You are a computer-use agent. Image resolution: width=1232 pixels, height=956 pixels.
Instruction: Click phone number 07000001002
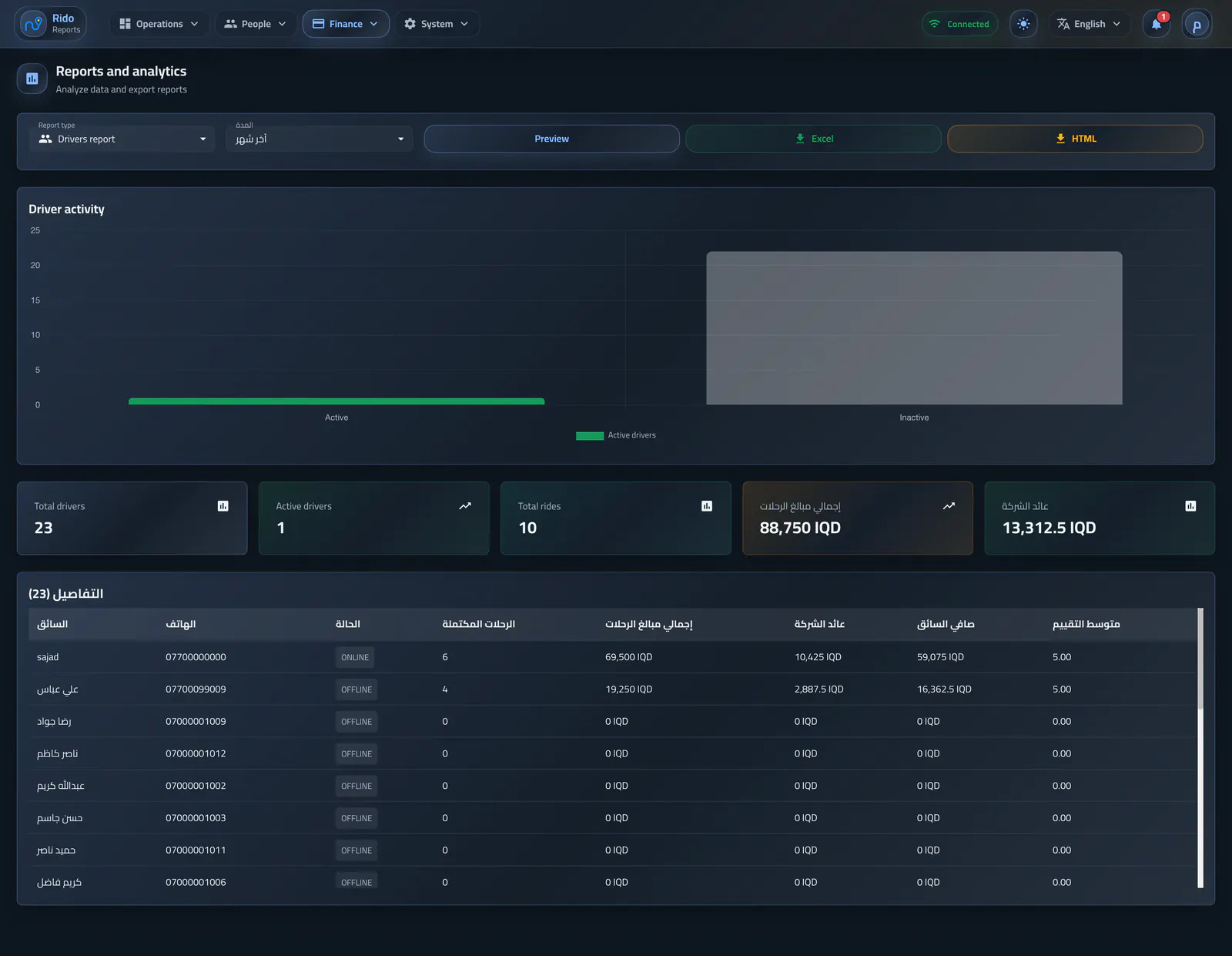[196, 786]
